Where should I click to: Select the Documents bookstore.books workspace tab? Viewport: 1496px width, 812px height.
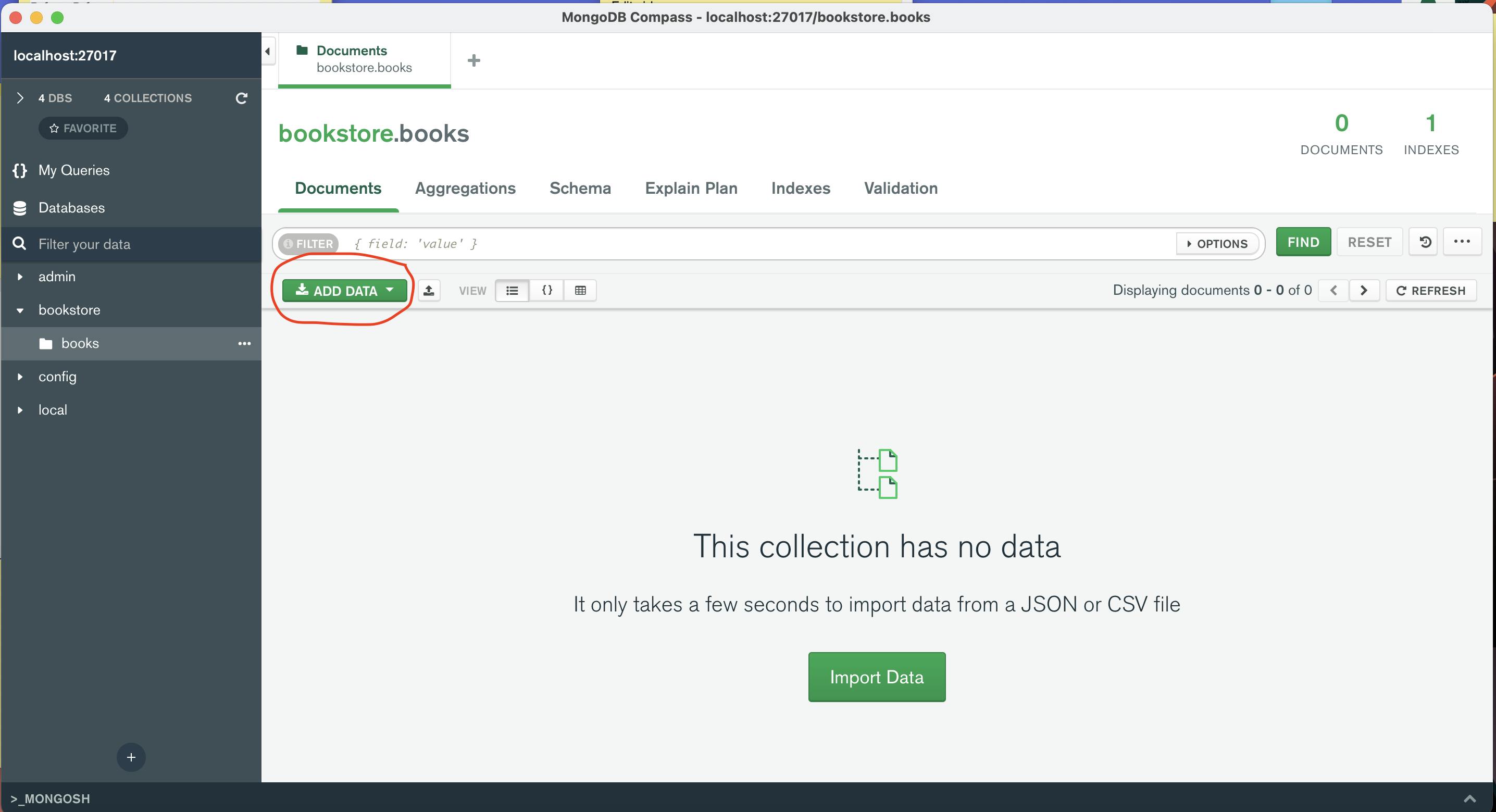365,59
